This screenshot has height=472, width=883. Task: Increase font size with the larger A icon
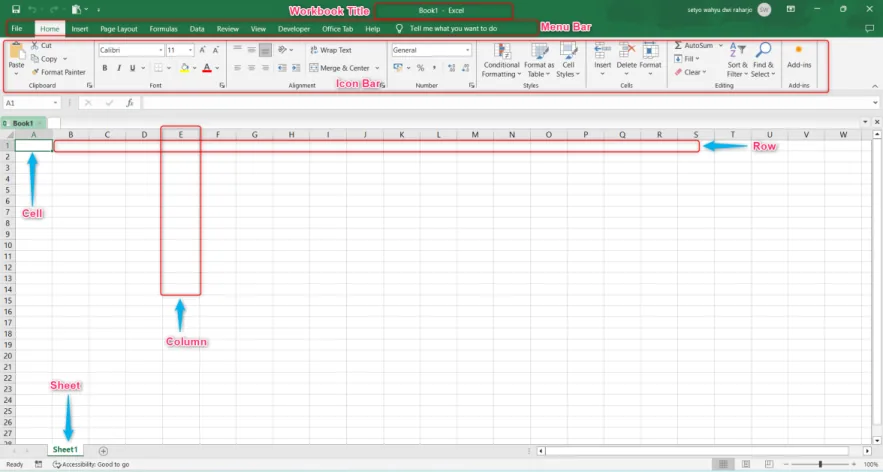tap(202, 50)
